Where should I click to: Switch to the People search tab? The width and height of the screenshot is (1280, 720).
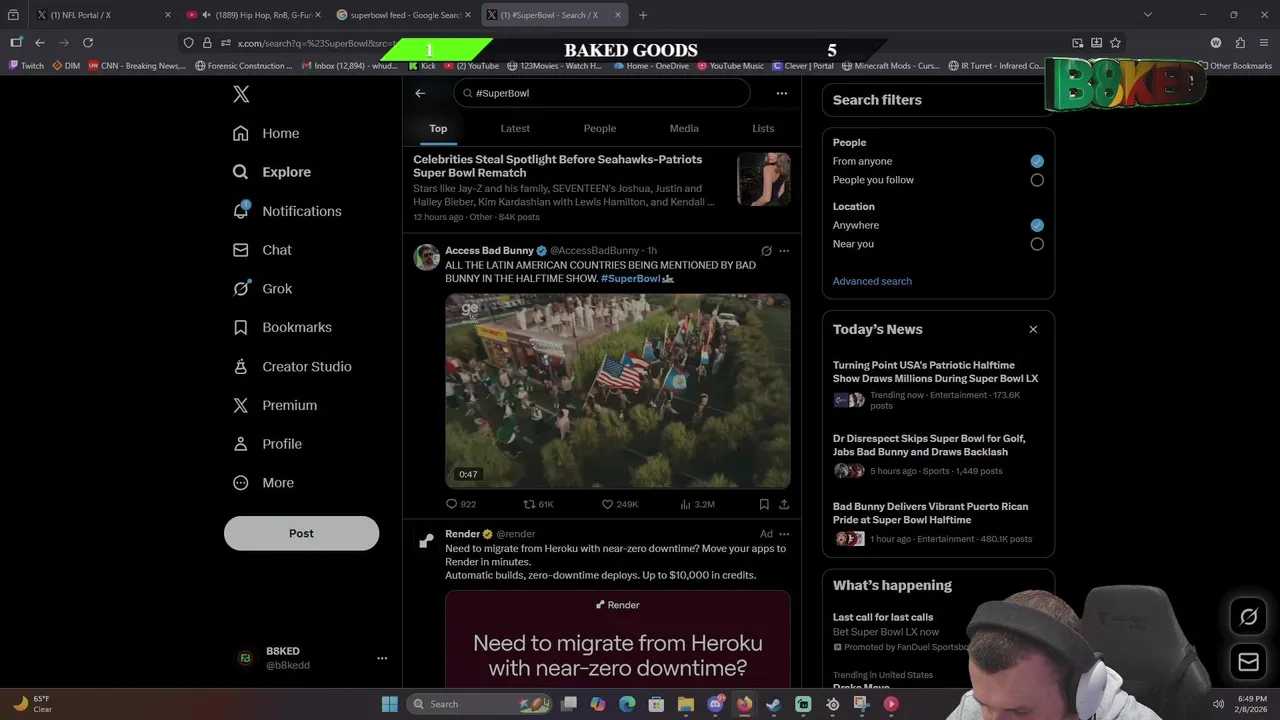(600, 128)
